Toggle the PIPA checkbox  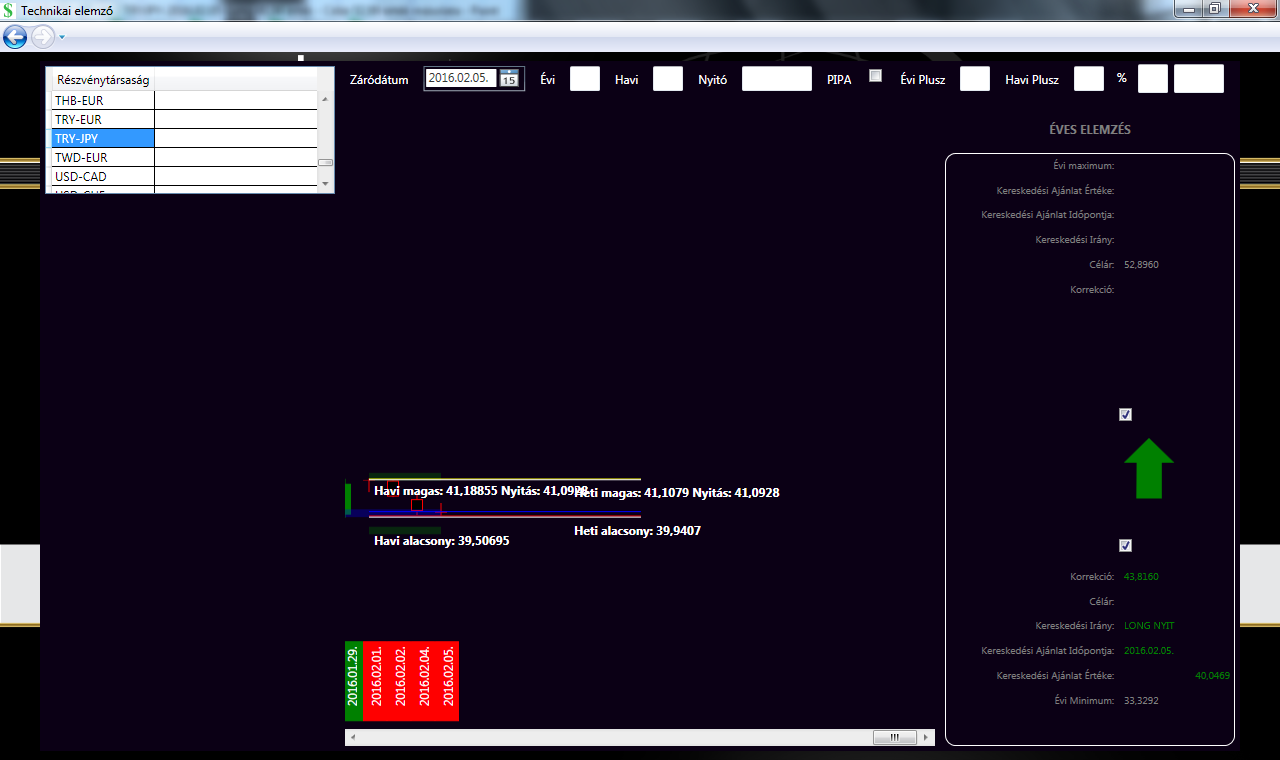876,76
